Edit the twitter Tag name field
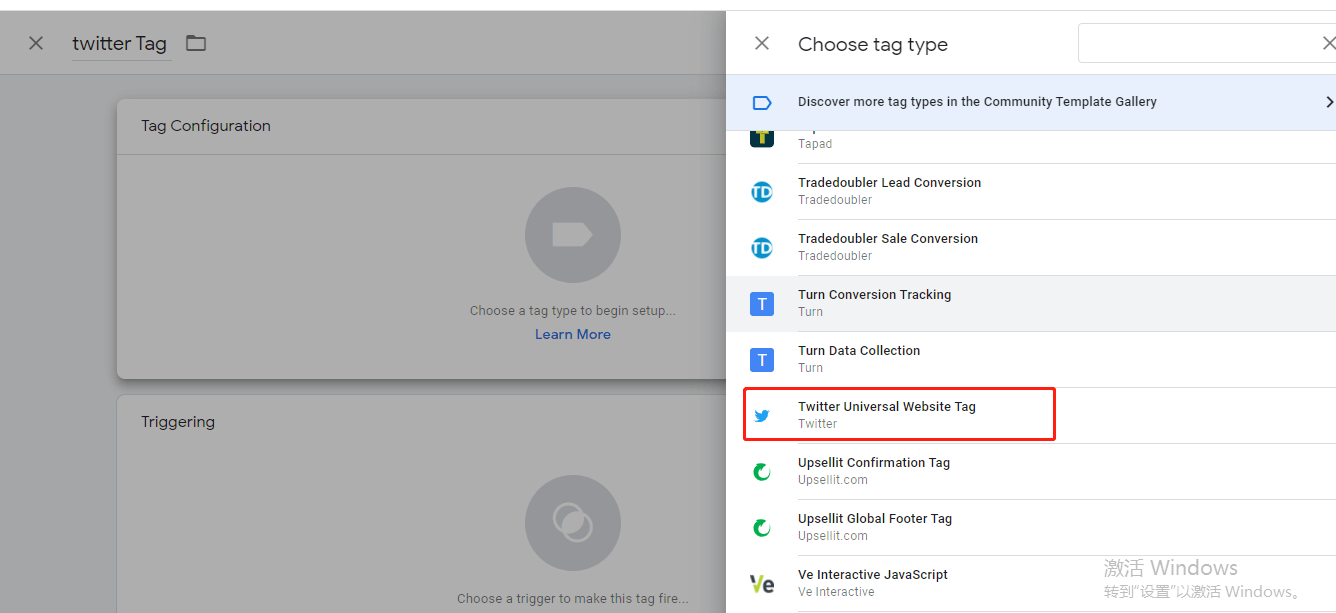The image size is (1336, 613). tap(119, 44)
